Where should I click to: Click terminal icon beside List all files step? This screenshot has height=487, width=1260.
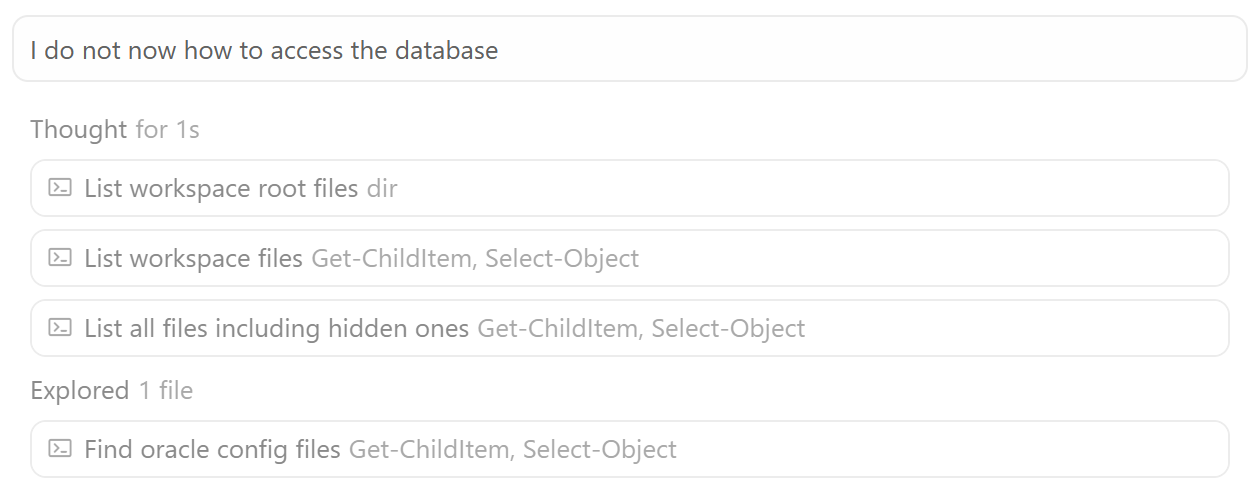60,328
